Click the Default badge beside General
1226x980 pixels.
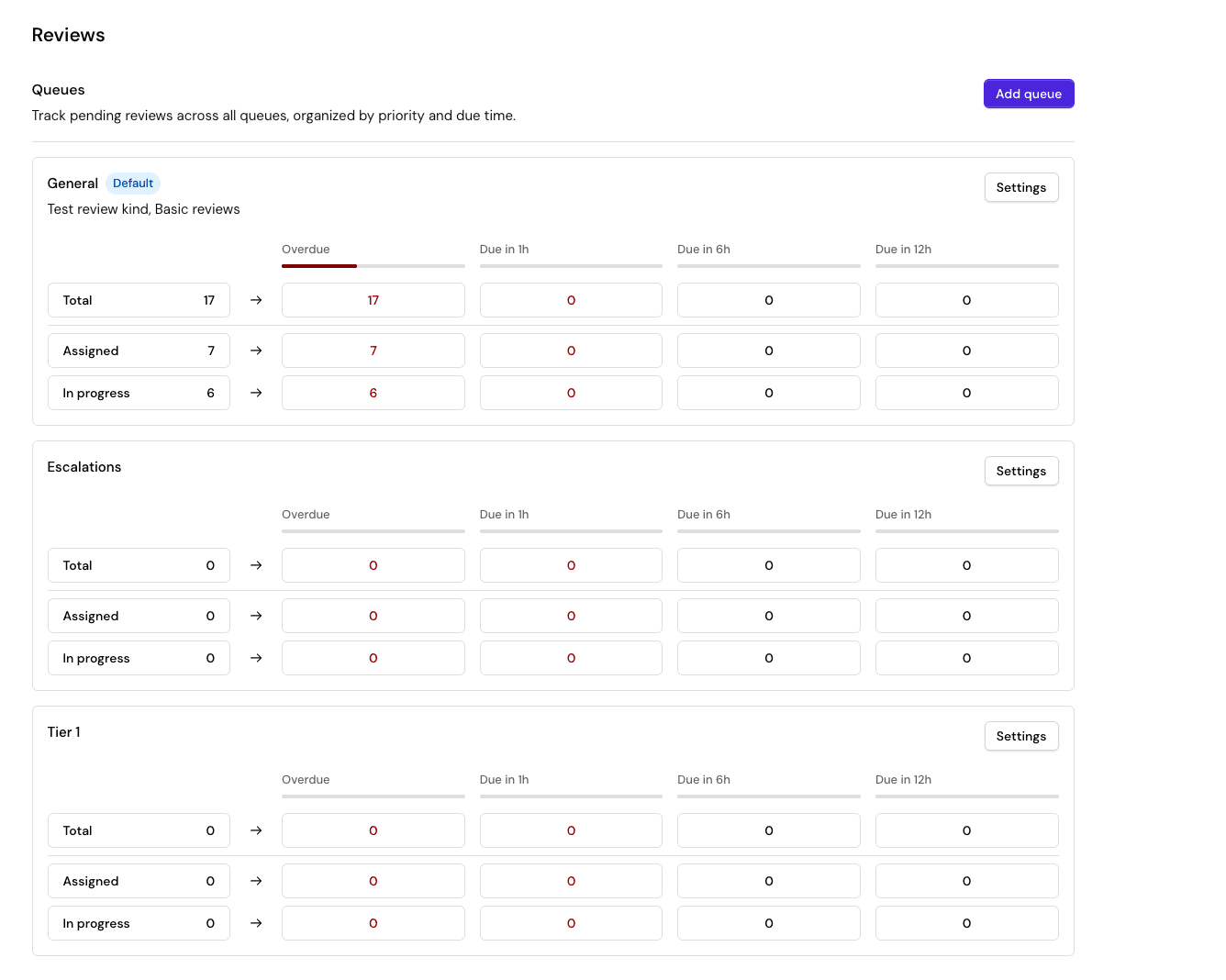tap(133, 184)
